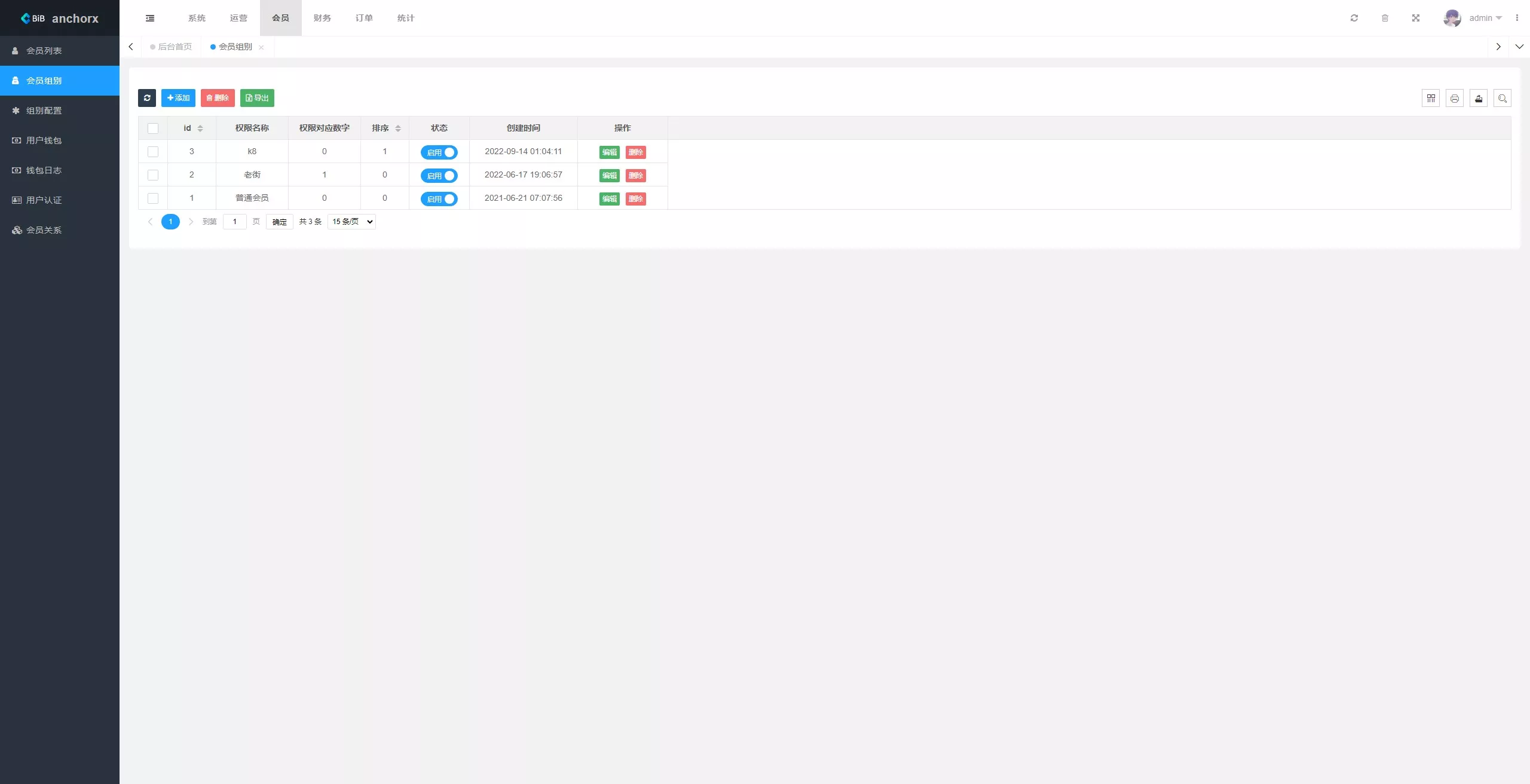This screenshot has height=784, width=1530.
Task: Click the print table icon
Action: tap(1455, 99)
